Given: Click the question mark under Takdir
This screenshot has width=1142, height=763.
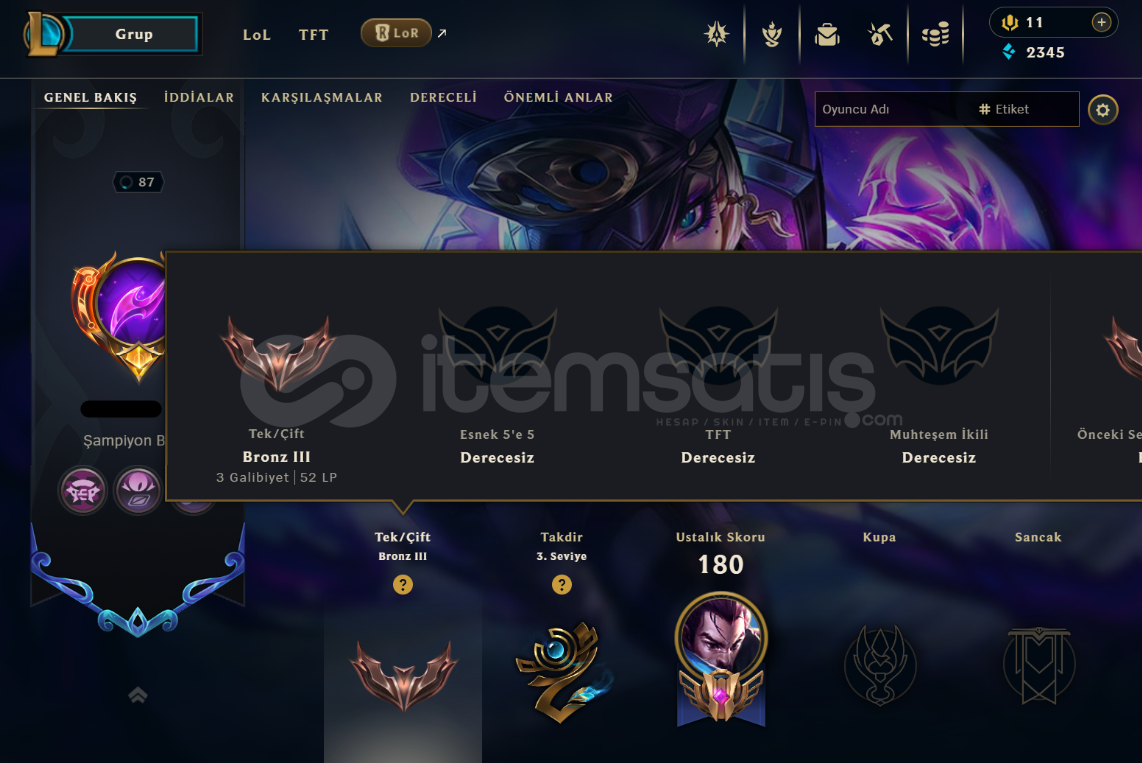Looking at the screenshot, I should [562, 585].
